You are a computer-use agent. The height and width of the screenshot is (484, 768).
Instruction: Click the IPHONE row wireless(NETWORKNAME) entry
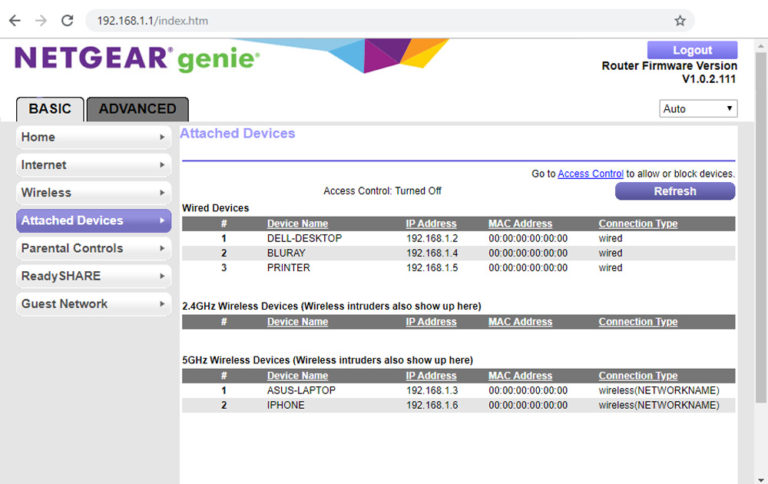(x=659, y=405)
